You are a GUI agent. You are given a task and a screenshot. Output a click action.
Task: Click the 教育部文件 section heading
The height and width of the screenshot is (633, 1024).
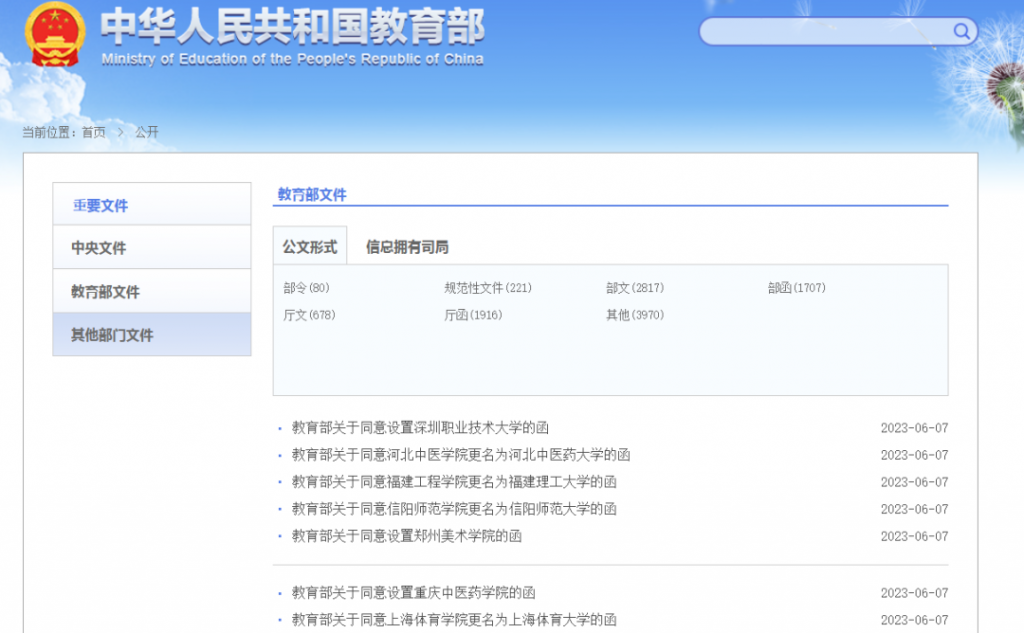[x=312, y=195]
